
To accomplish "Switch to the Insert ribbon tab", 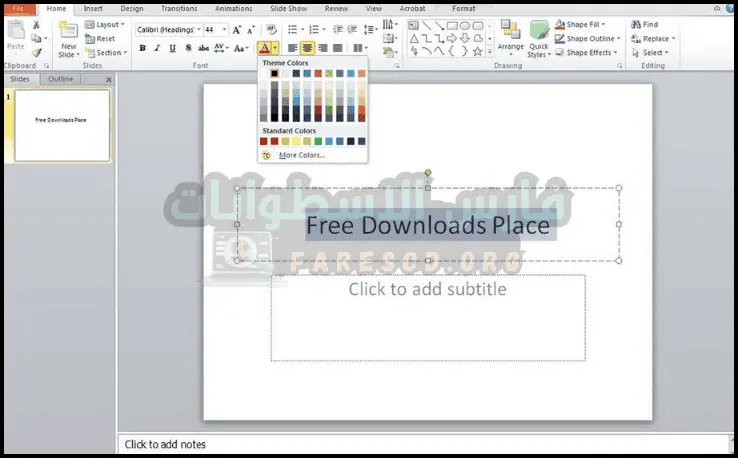I will (x=93, y=8).
